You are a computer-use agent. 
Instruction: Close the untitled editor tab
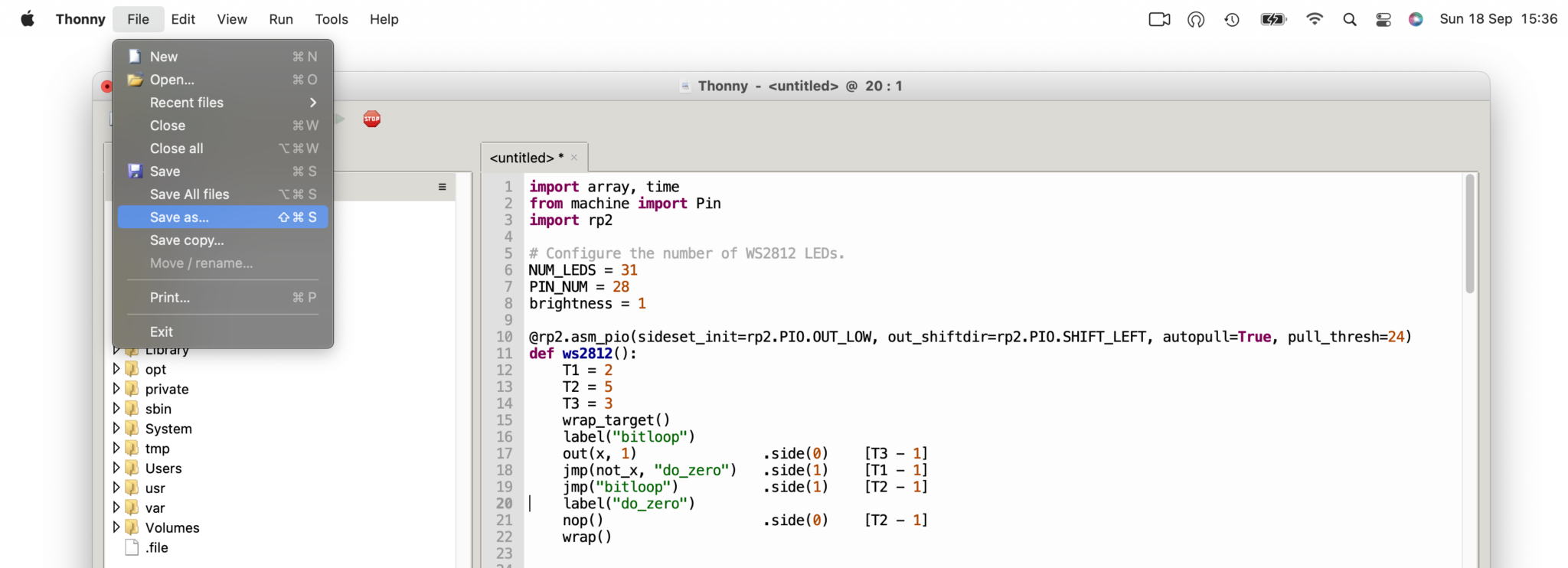[574, 158]
